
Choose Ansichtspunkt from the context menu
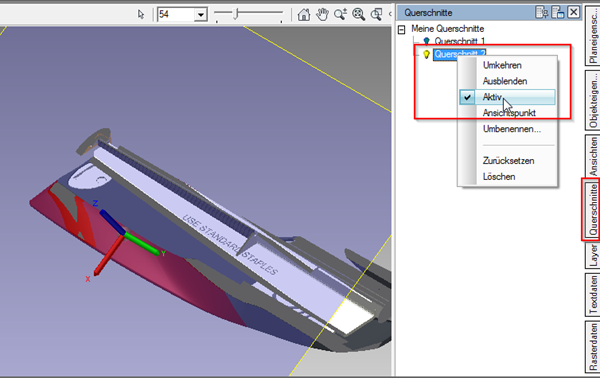[x=509, y=113]
